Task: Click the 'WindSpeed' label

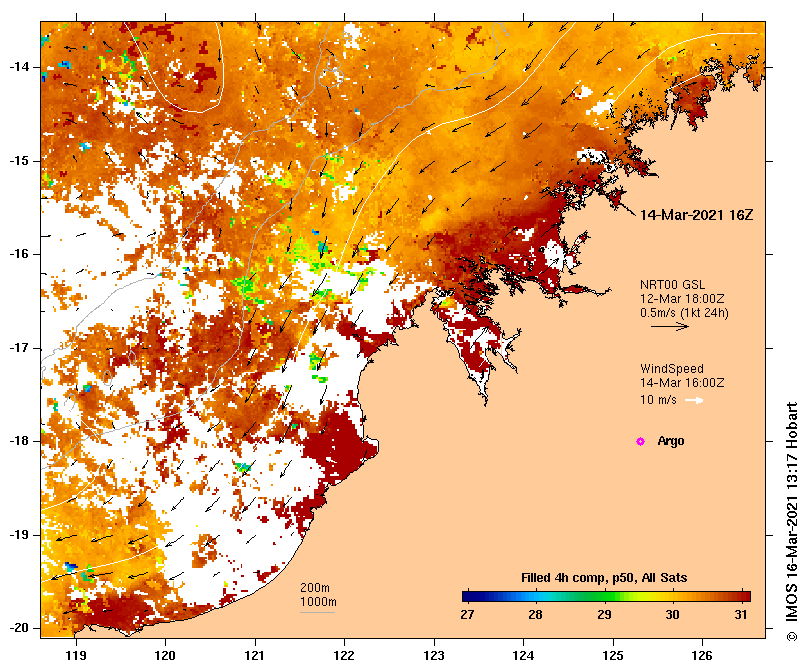Action: 672,369
